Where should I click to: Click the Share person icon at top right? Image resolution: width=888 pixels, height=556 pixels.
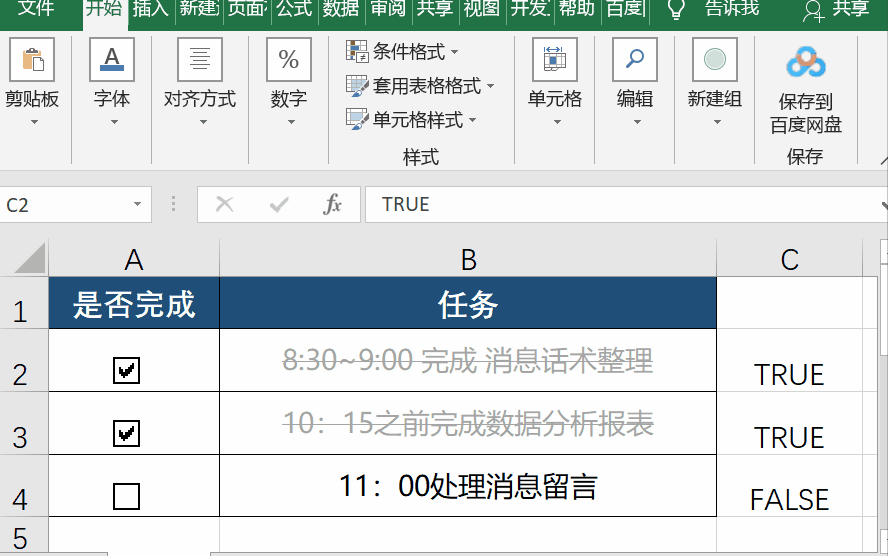click(813, 10)
